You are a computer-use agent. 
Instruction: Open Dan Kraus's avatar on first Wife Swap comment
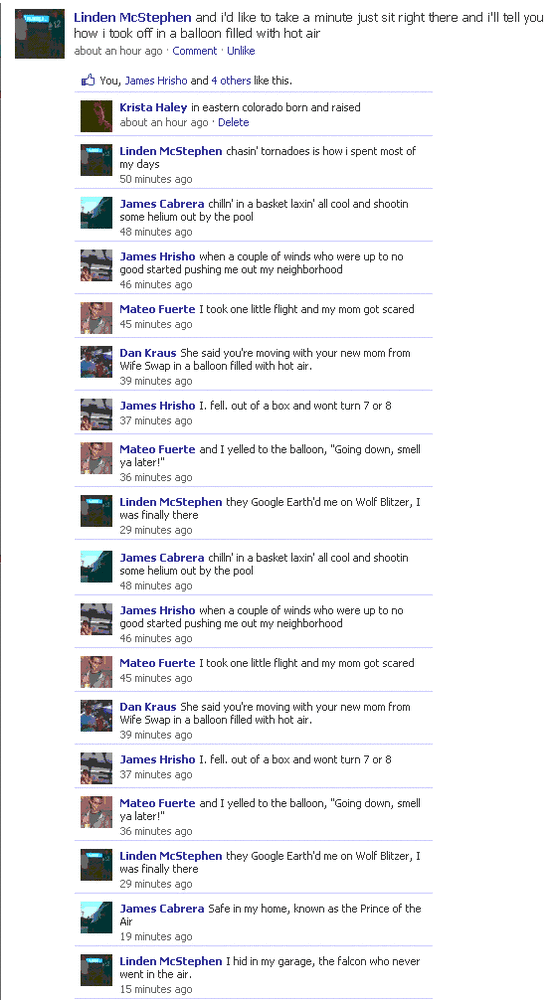coord(96,362)
